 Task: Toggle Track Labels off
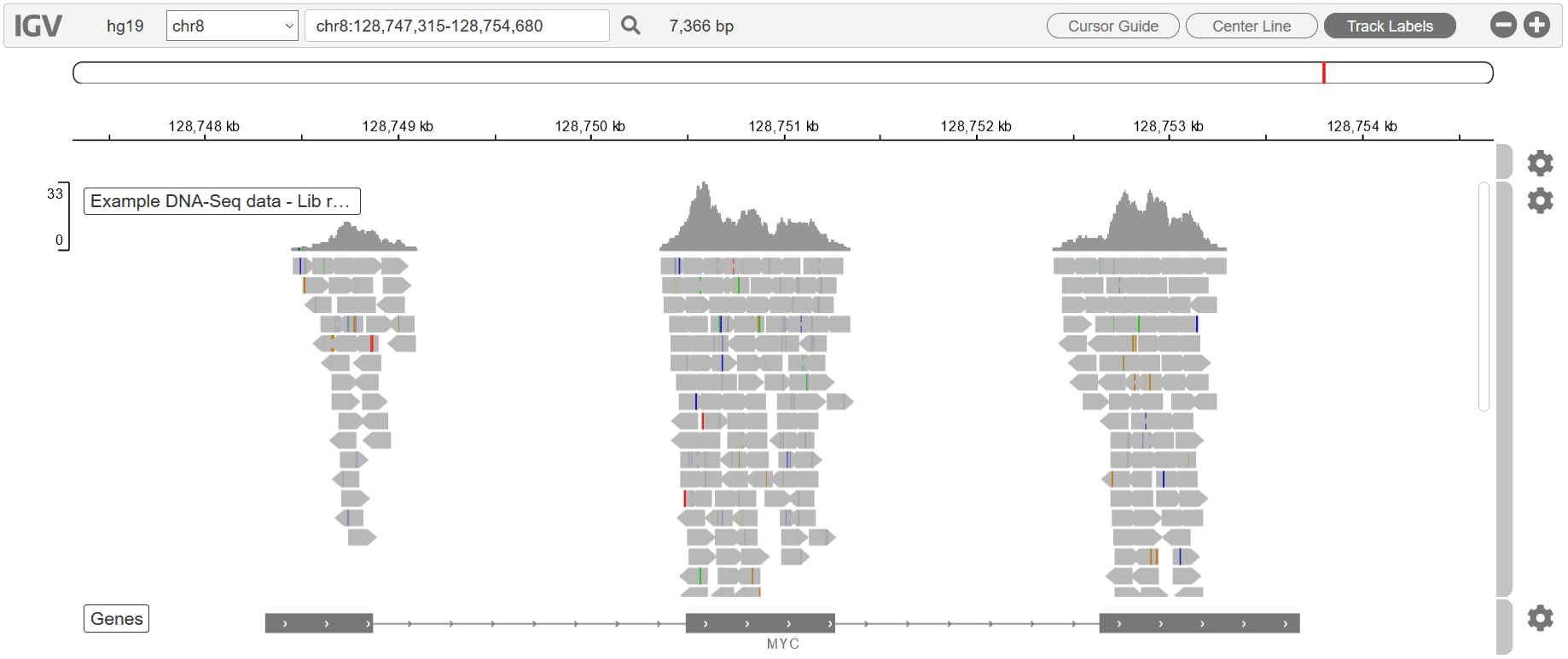1390,26
